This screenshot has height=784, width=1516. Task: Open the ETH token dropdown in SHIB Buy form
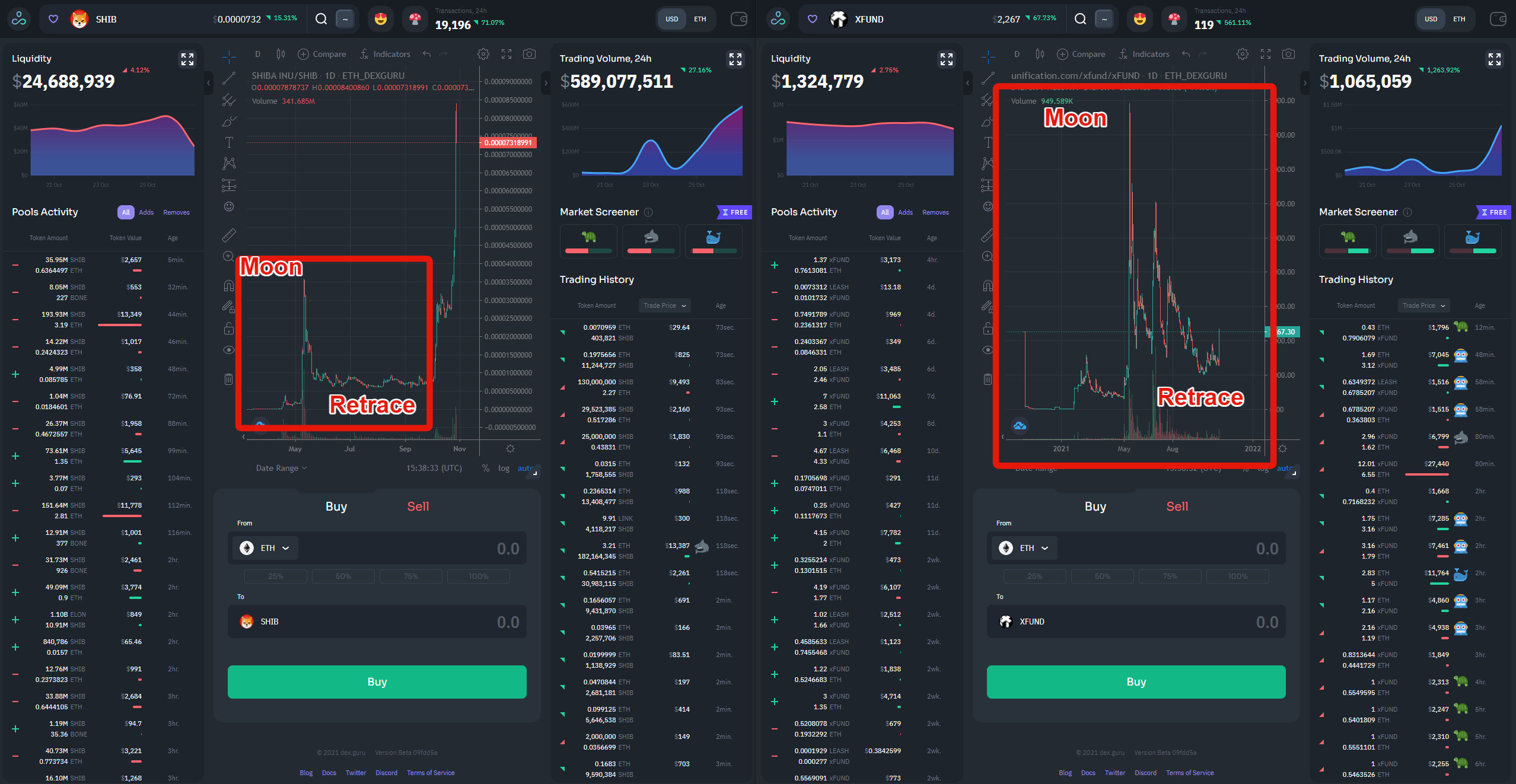pyautogui.click(x=269, y=548)
